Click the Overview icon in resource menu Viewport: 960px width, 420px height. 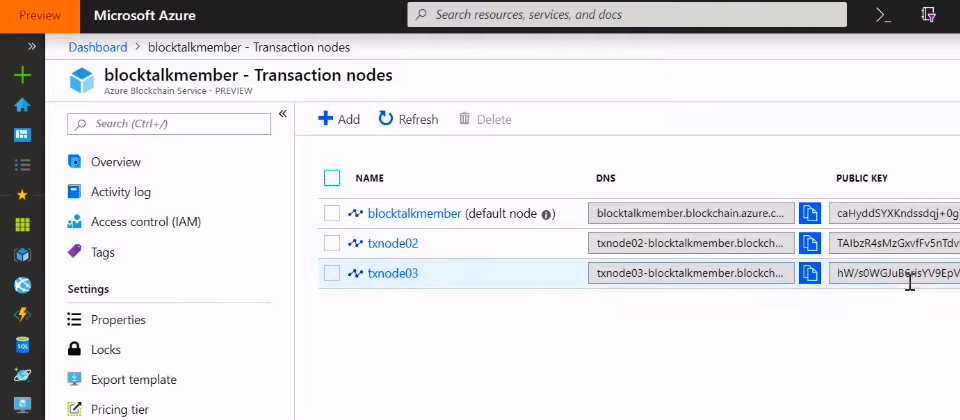point(74,162)
